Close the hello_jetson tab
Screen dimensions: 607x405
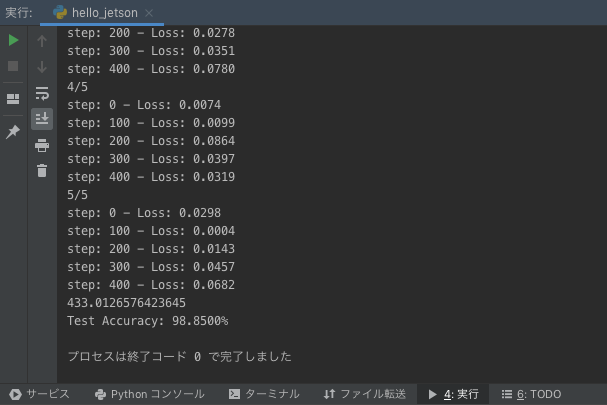pyautogui.click(x=149, y=13)
